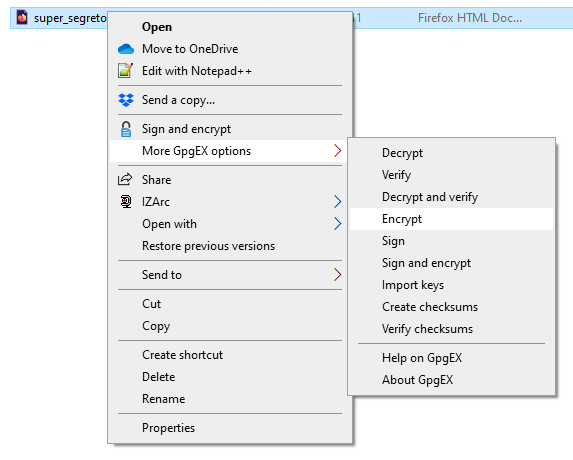The width and height of the screenshot is (573, 460).
Task: Expand the Send to submenu arrow
Action: click(338, 274)
